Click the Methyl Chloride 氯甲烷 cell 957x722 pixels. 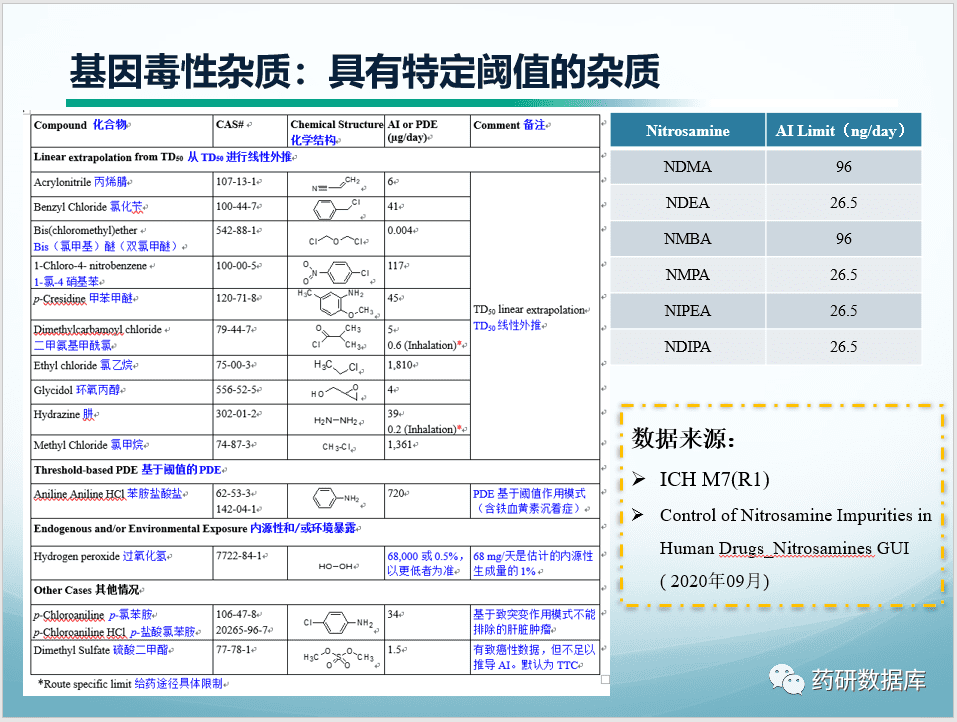(121, 447)
